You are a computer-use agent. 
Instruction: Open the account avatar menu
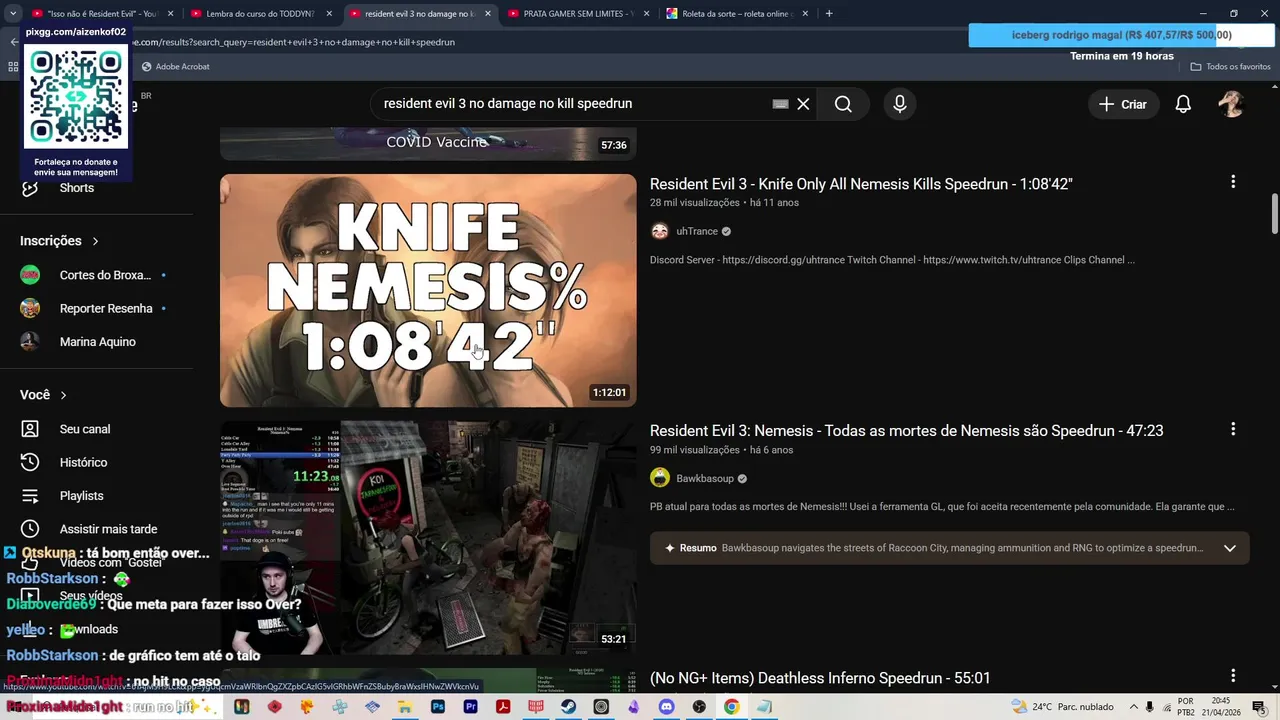[x=1231, y=104]
